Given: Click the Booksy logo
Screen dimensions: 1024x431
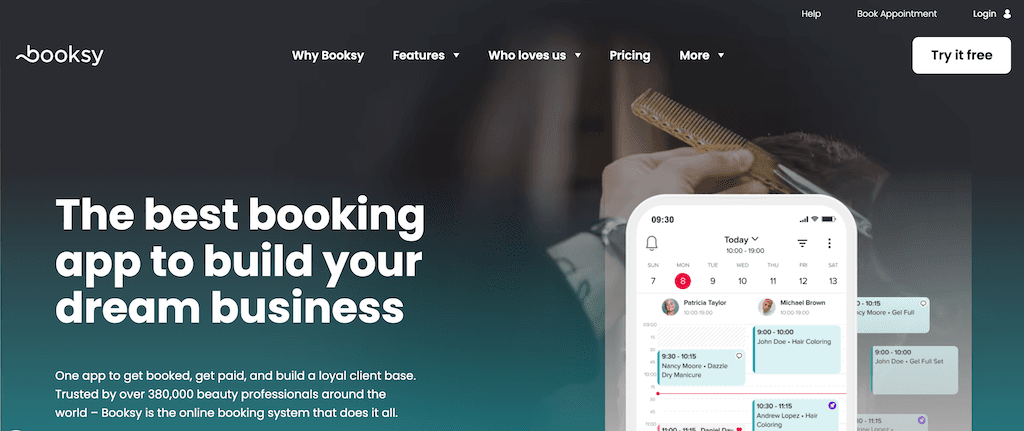Looking at the screenshot, I should coord(59,56).
